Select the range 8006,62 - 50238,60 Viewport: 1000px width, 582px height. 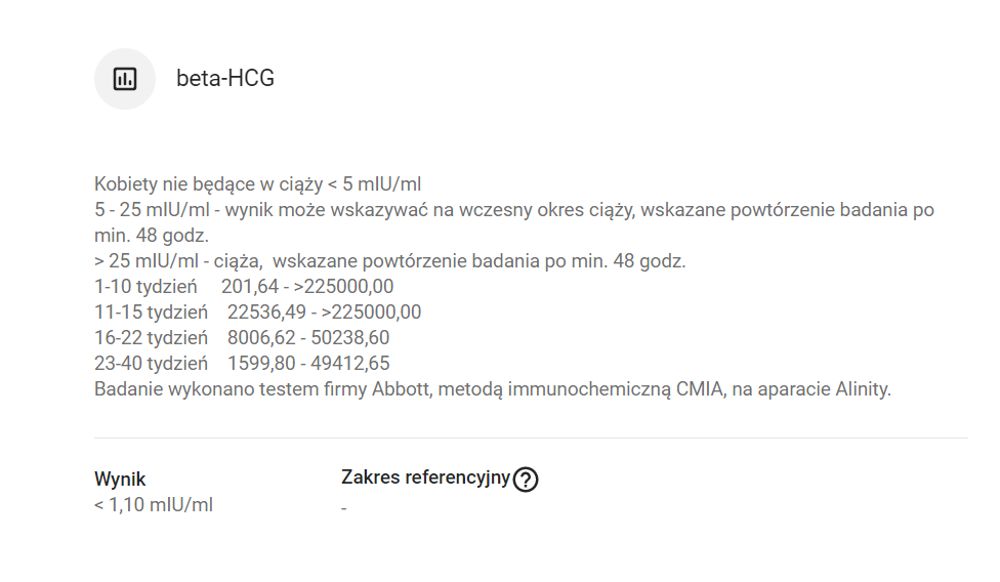point(309,338)
